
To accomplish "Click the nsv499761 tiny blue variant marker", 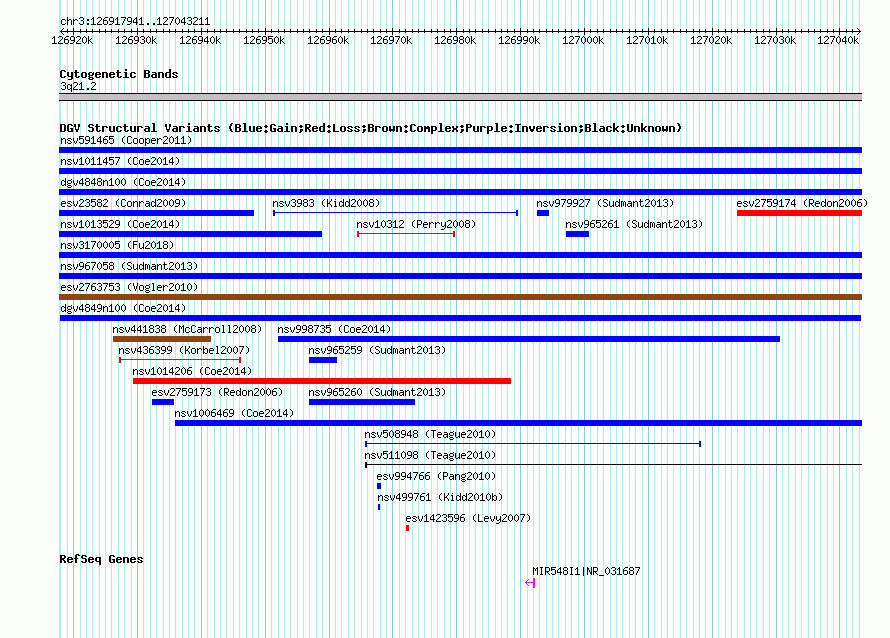I will click(379, 507).
